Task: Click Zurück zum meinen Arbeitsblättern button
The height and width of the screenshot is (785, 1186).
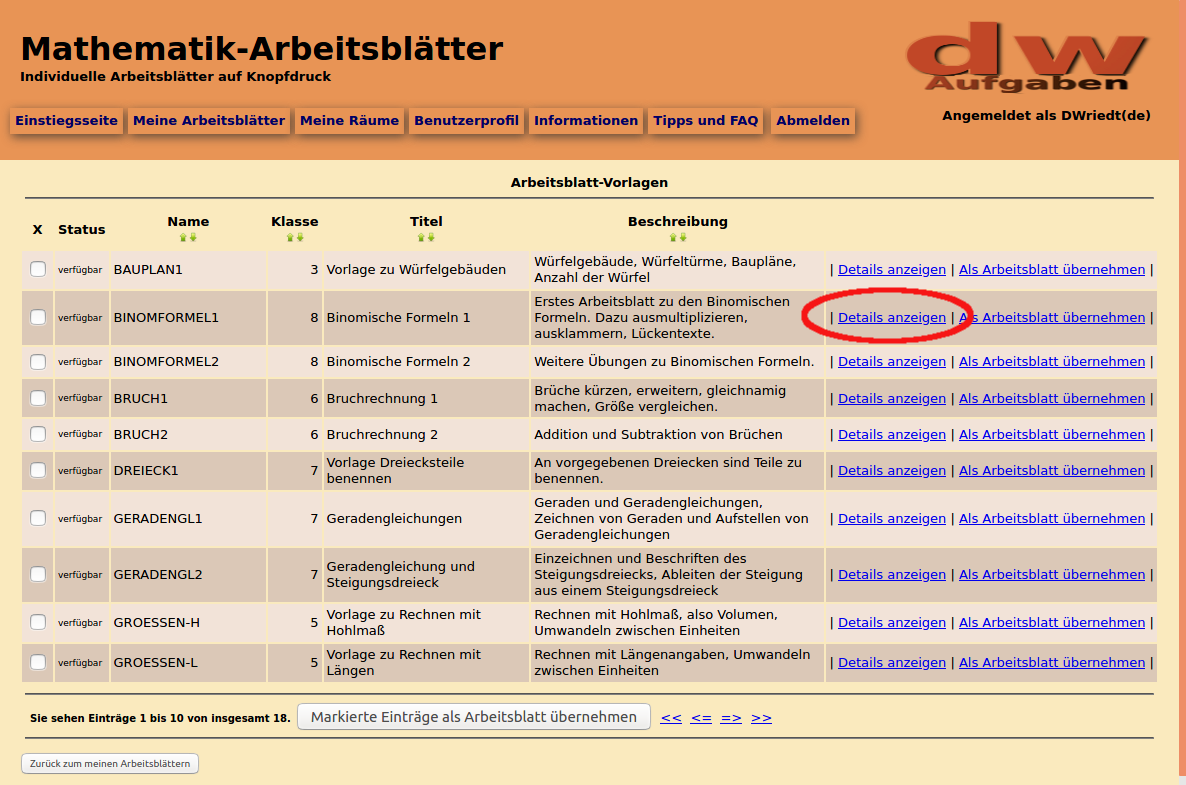Action: 110,763
